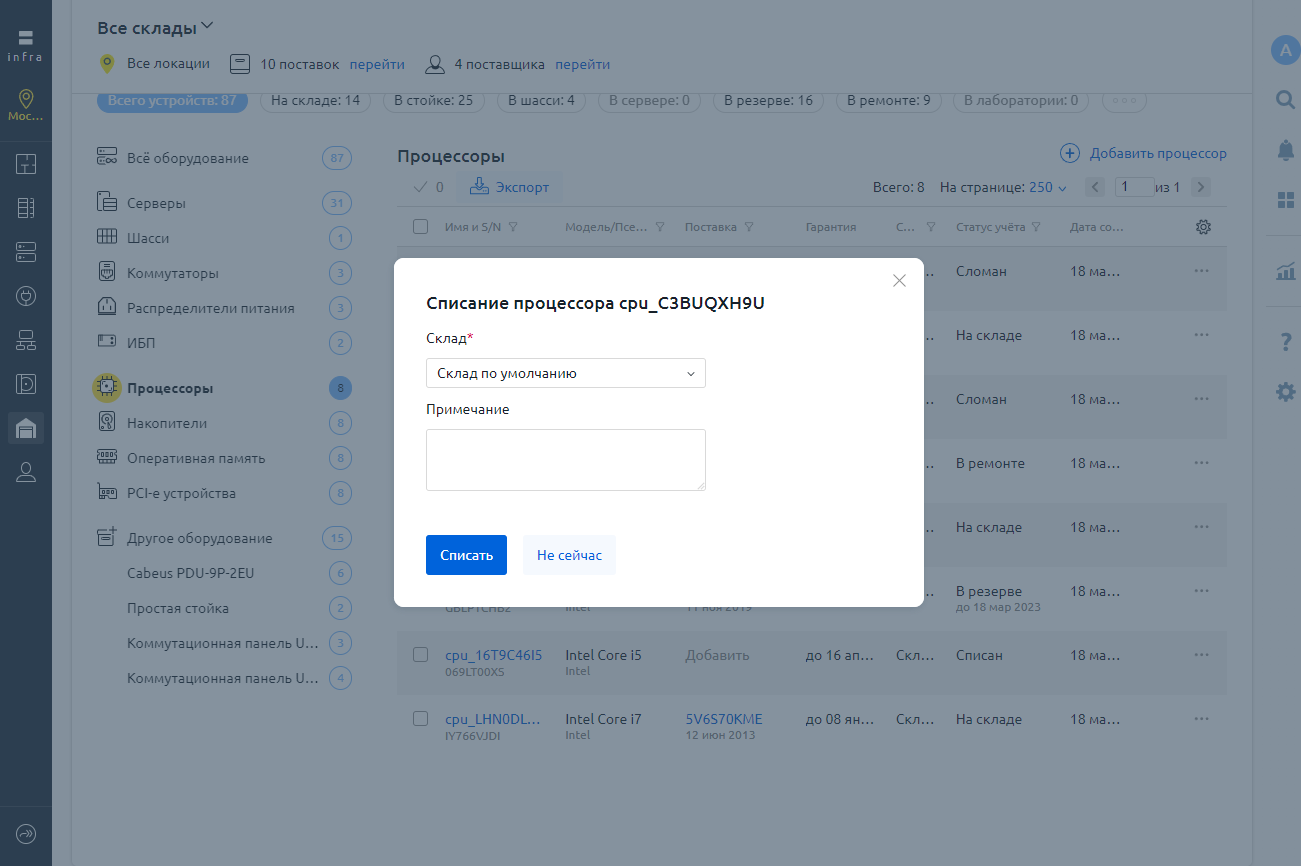Viewport: 1301px width, 866px height.
Task: Filter by the В ремонте: 9 chip
Action: (x=888, y=100)
